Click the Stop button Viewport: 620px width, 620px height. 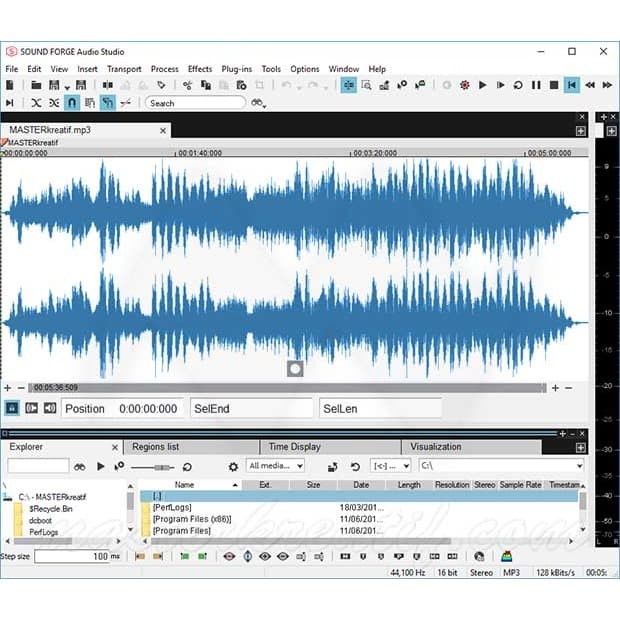tap(554, 85)
